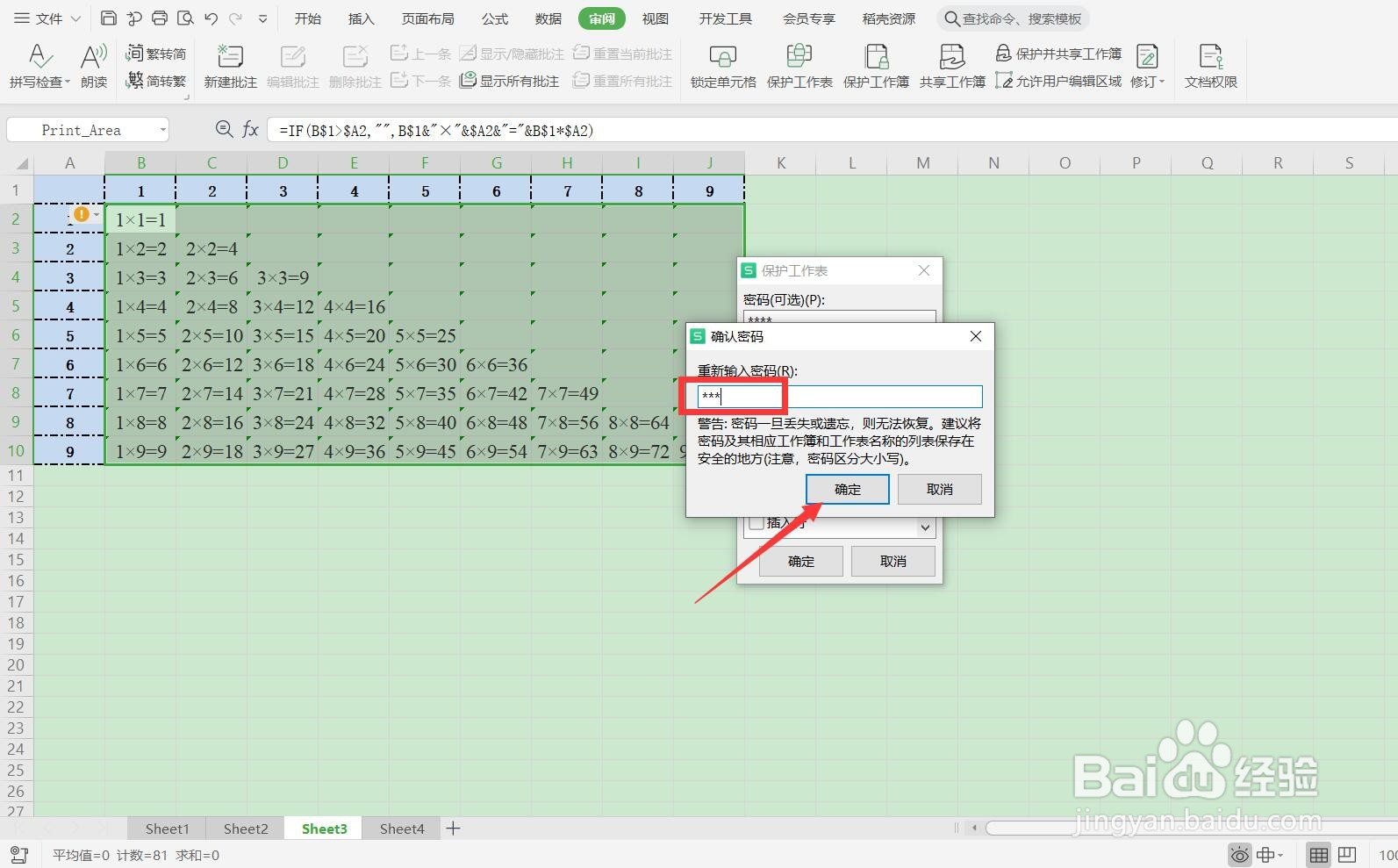Toggle the 插入 checkbox in 保护工作表 dialog
Image resolution: width=1398 pixels, height=868 pixels.
(x=756, y=523)
